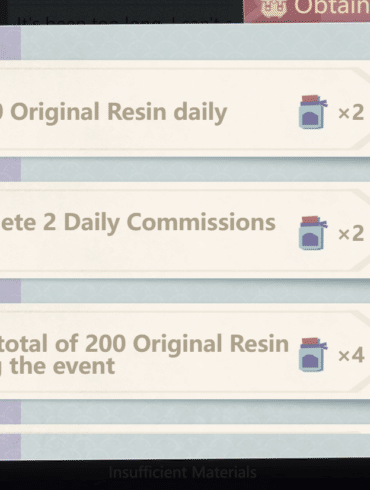Click the pointed right end of Daily Commissions card
Screen dimensions: 370x490
pyautogui.click(x=360, y=230)
